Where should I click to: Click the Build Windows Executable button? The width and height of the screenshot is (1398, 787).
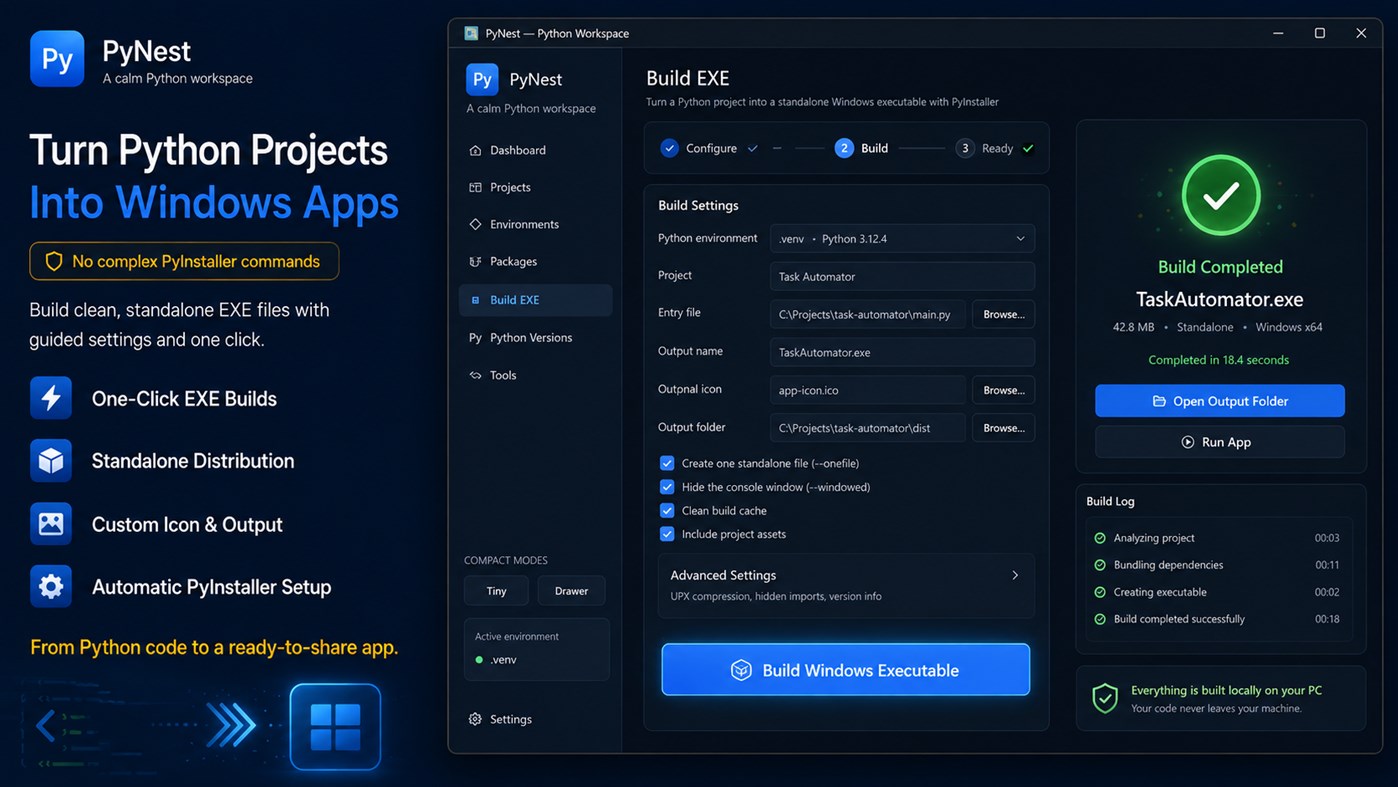tap(846, 670)
